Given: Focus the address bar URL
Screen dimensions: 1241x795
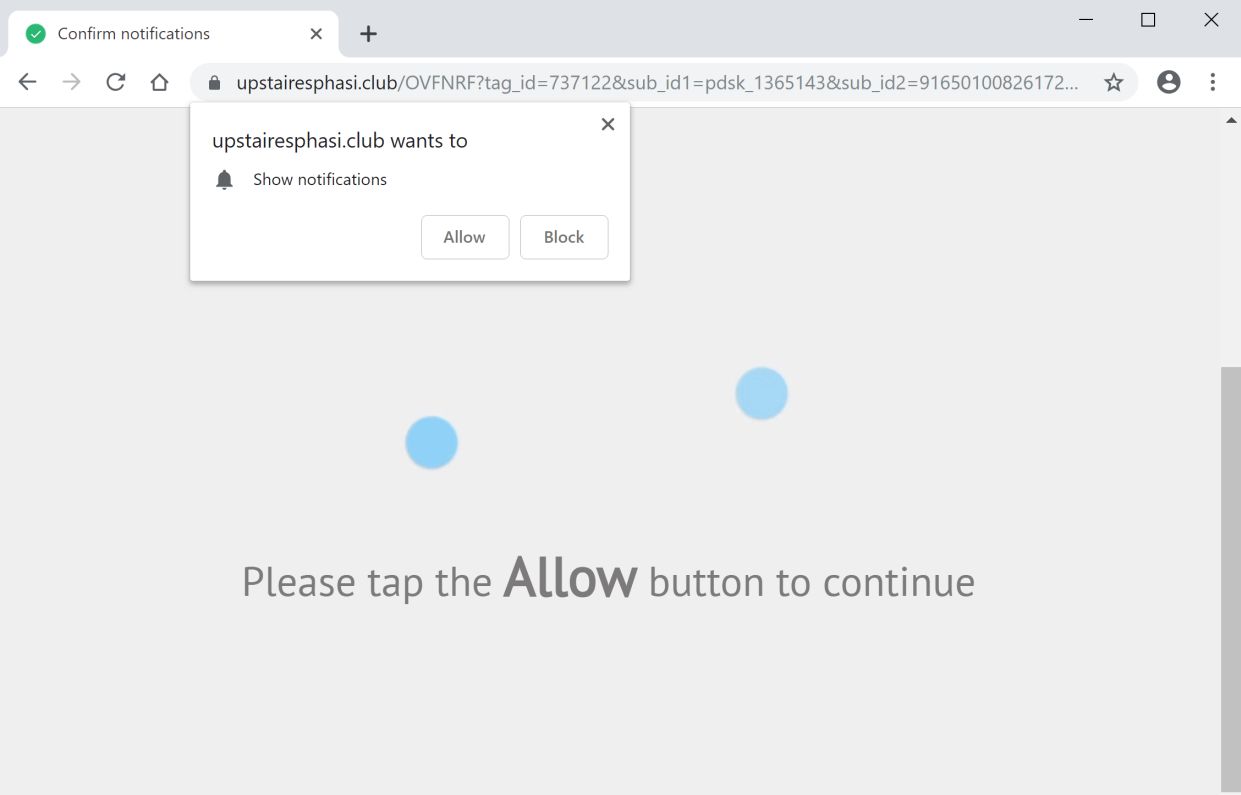Looking at the screenshot, I should pyautogui.click(x=657, y=83).
